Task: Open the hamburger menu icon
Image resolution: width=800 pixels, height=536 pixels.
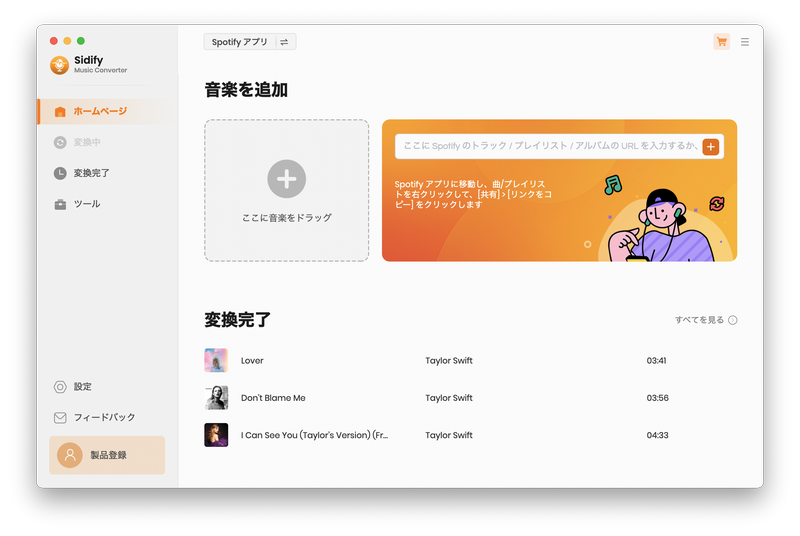Action: 745,42
